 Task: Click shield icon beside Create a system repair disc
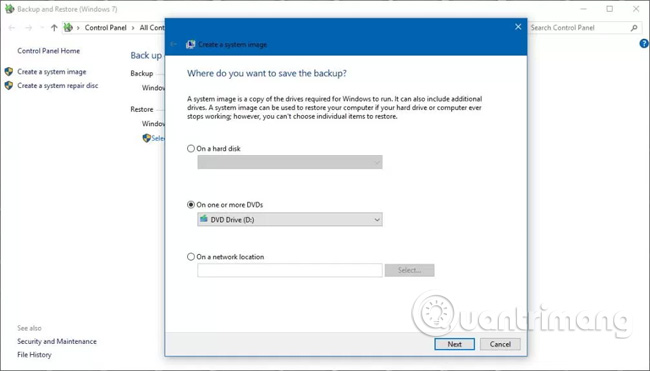[x=9, y=85]
